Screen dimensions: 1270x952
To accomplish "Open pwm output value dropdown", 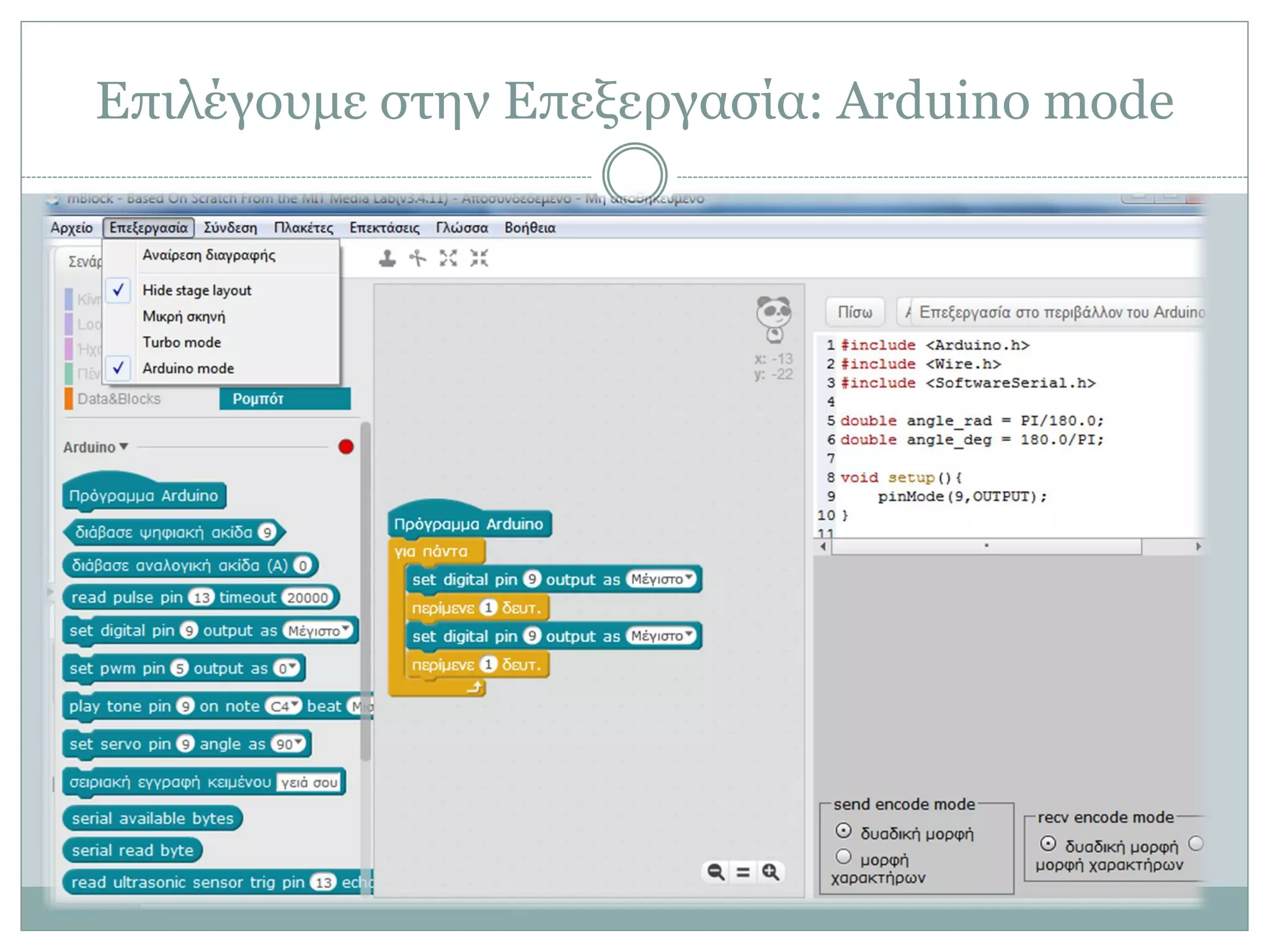I will 287,668.
